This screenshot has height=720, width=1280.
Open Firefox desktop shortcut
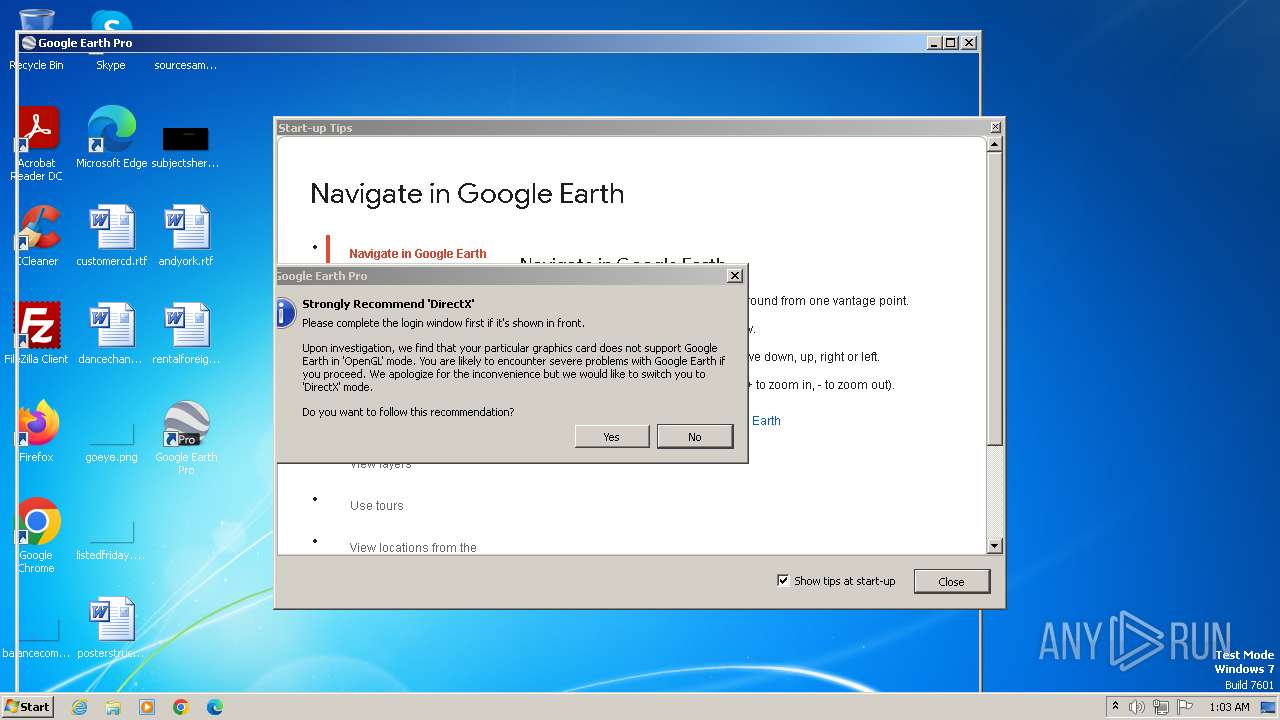pos(37,431)
